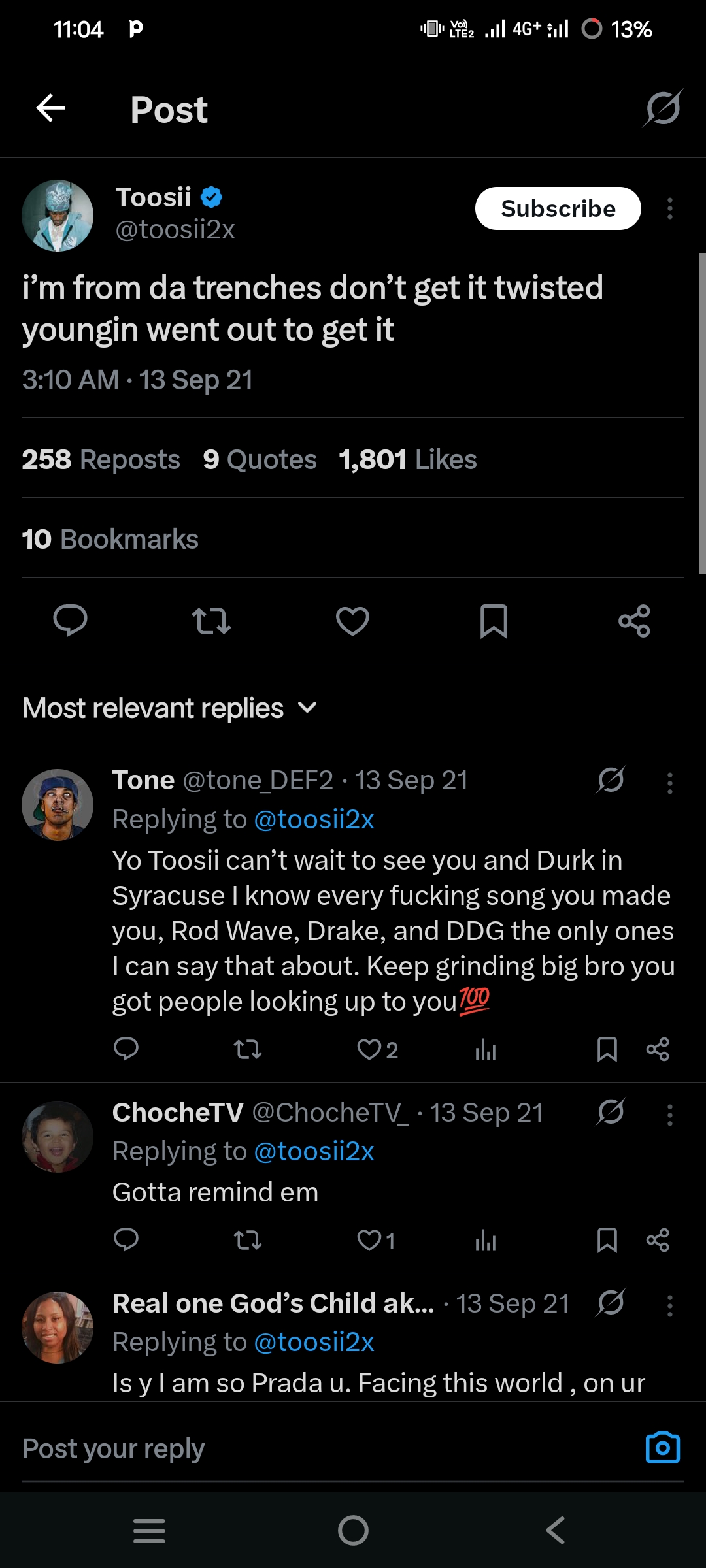Open camera icon in reply bar
Image resolution: width=706 pixels, height=1568 pixels.
pyautogui.click(x=662, y=1448)
